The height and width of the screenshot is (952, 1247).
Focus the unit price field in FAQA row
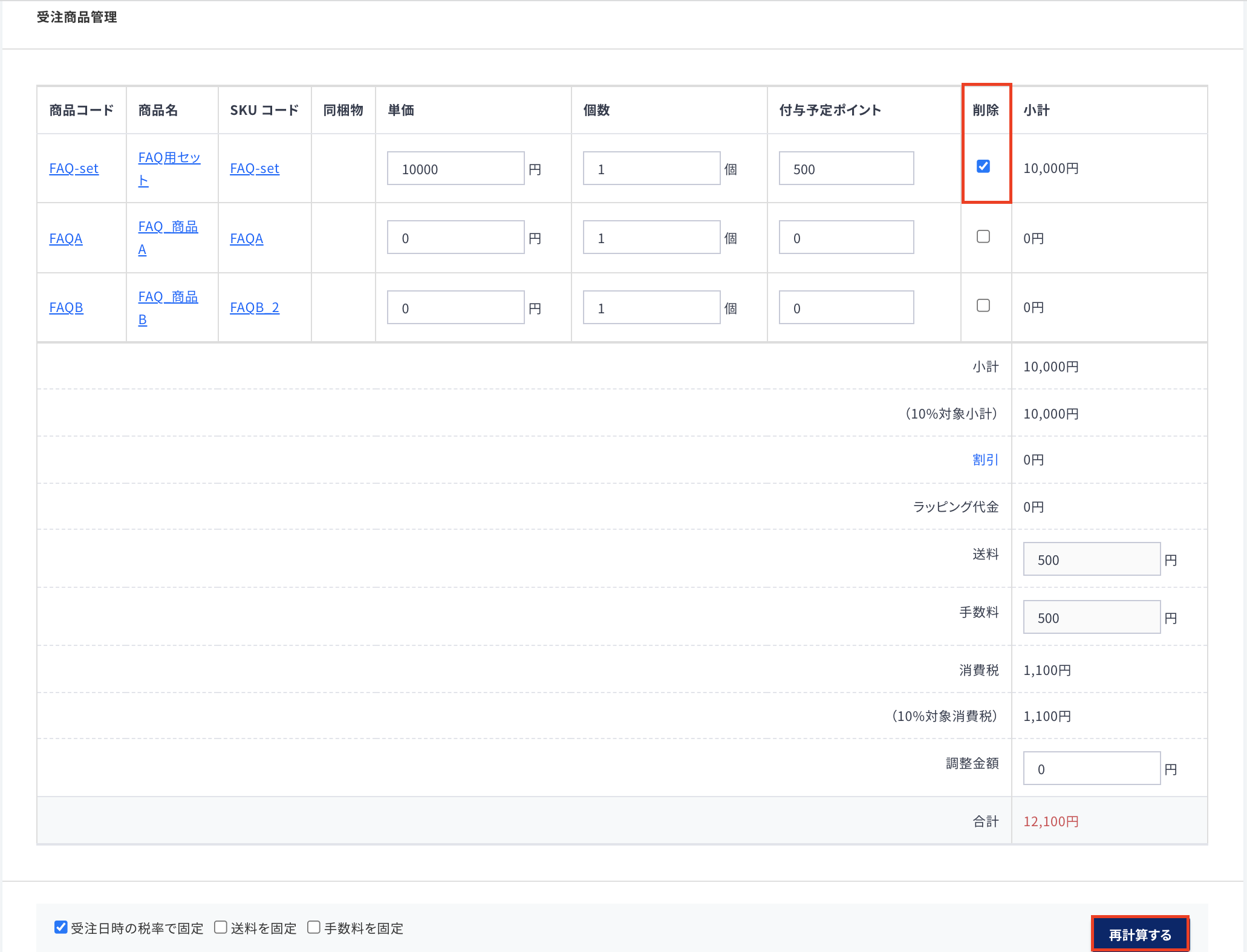point(456,237)
